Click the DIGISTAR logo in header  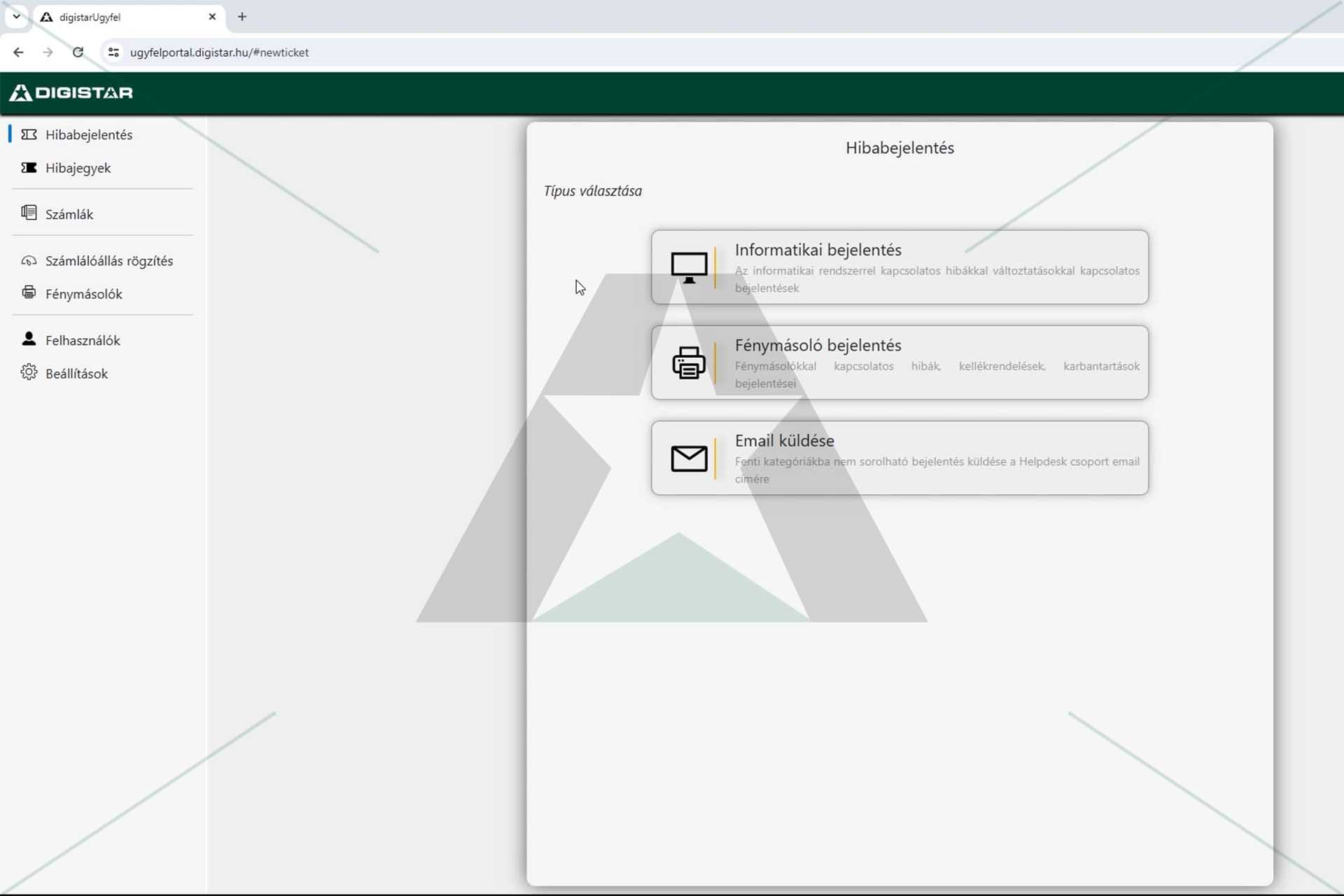(x=71, y=92)
